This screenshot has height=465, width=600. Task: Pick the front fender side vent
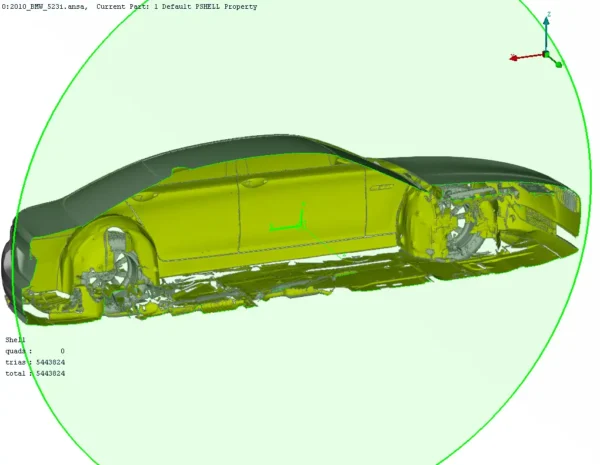[x=381, y=188]
